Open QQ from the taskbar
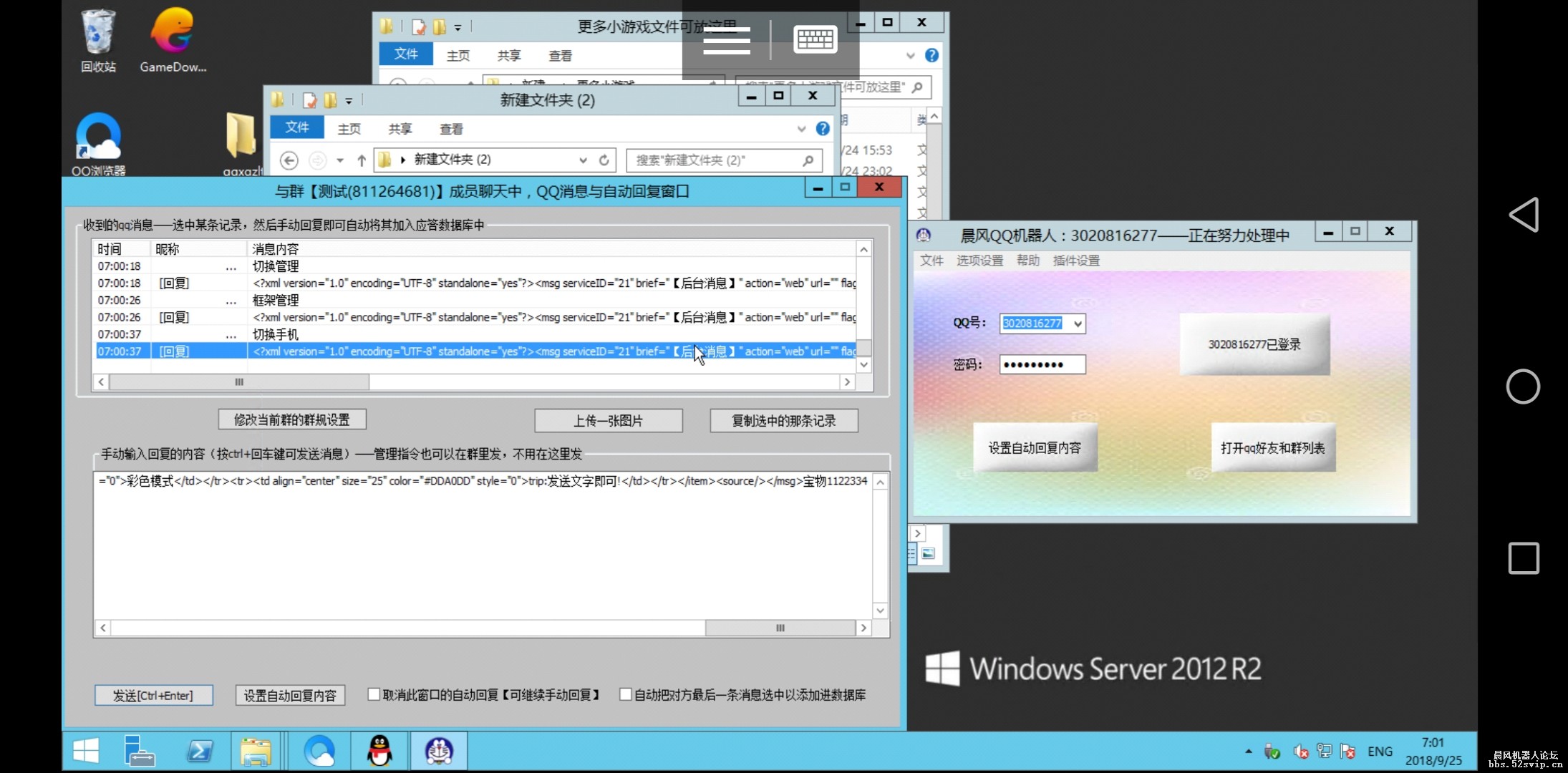The height and width of the screenshot is (773, 1568). click(379, 751)
